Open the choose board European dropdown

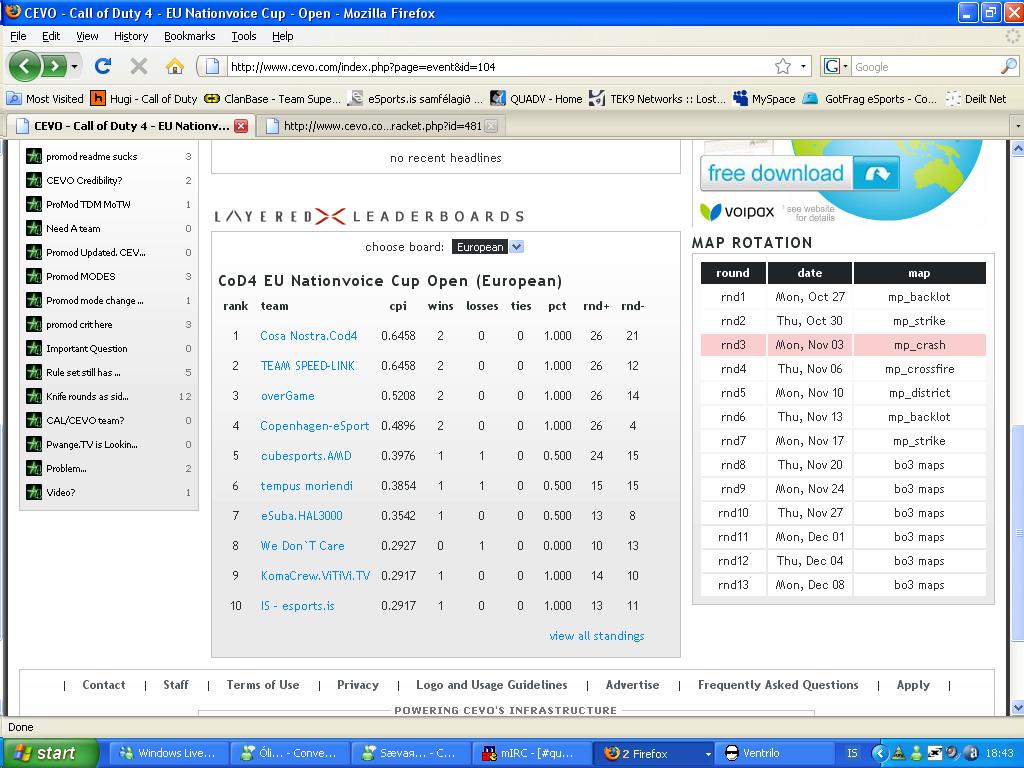(x=488, y=247)
